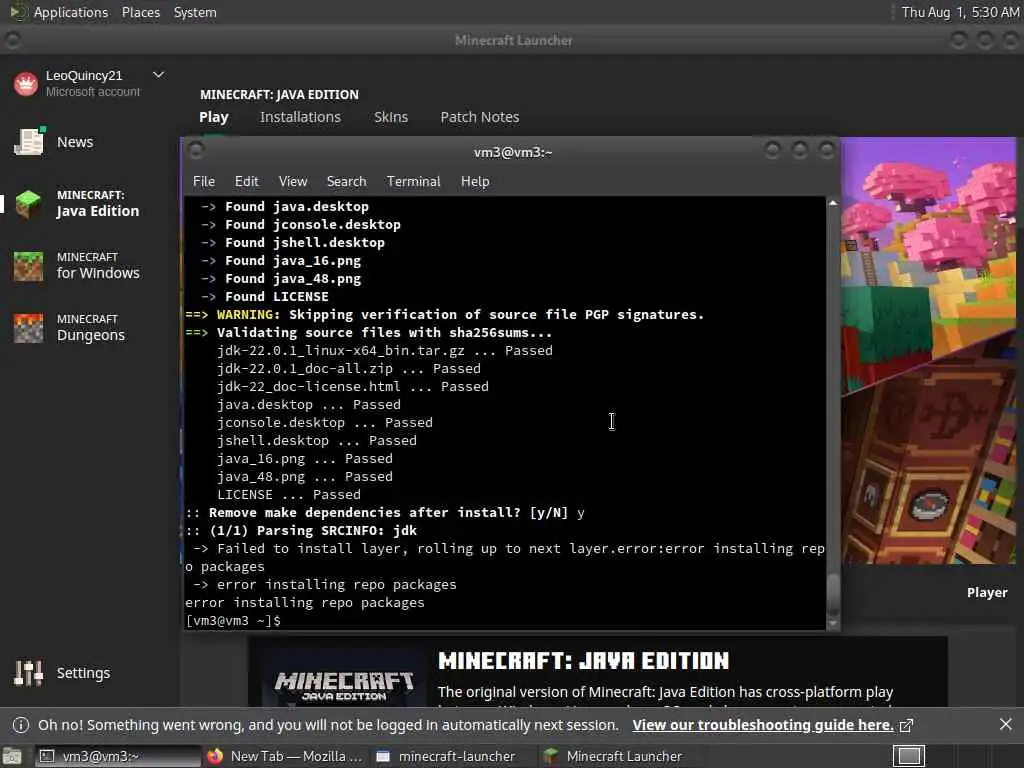This screenshot has height=768, width=1024.
Task: Click the clock showing Thu Aug 1
Action: [960, 12]
